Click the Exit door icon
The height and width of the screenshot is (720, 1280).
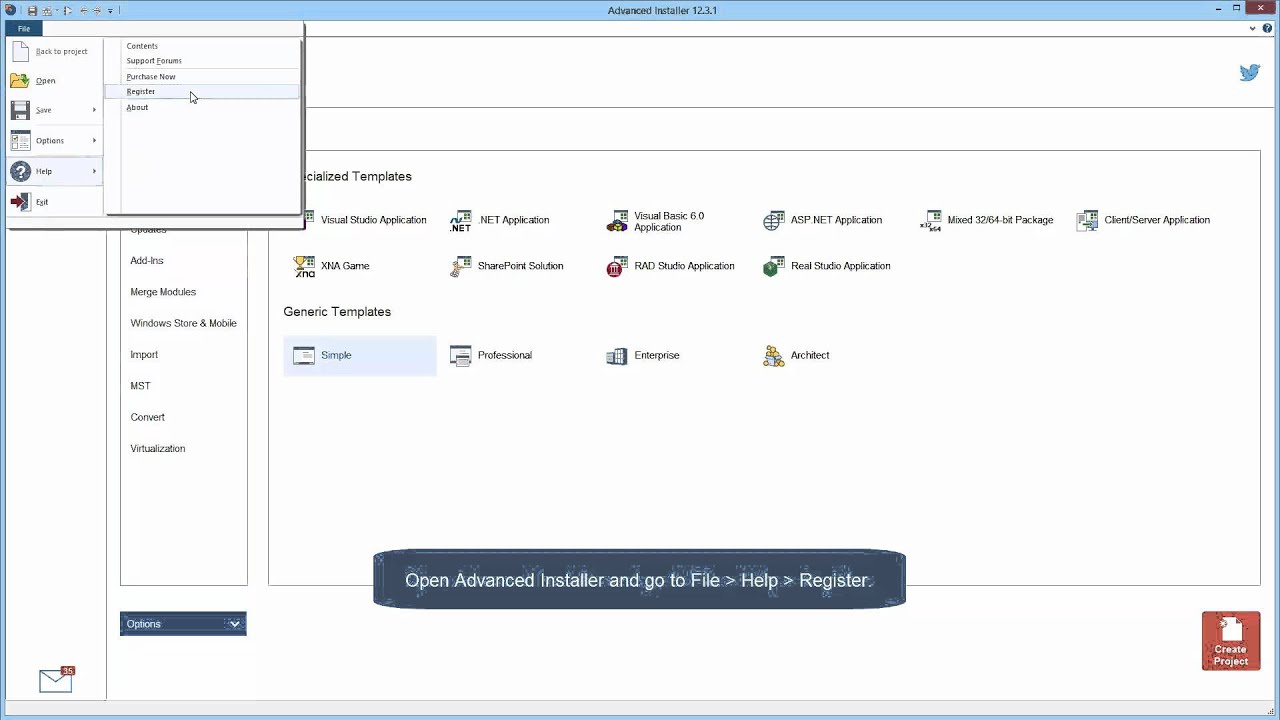(x=20, y=202)
